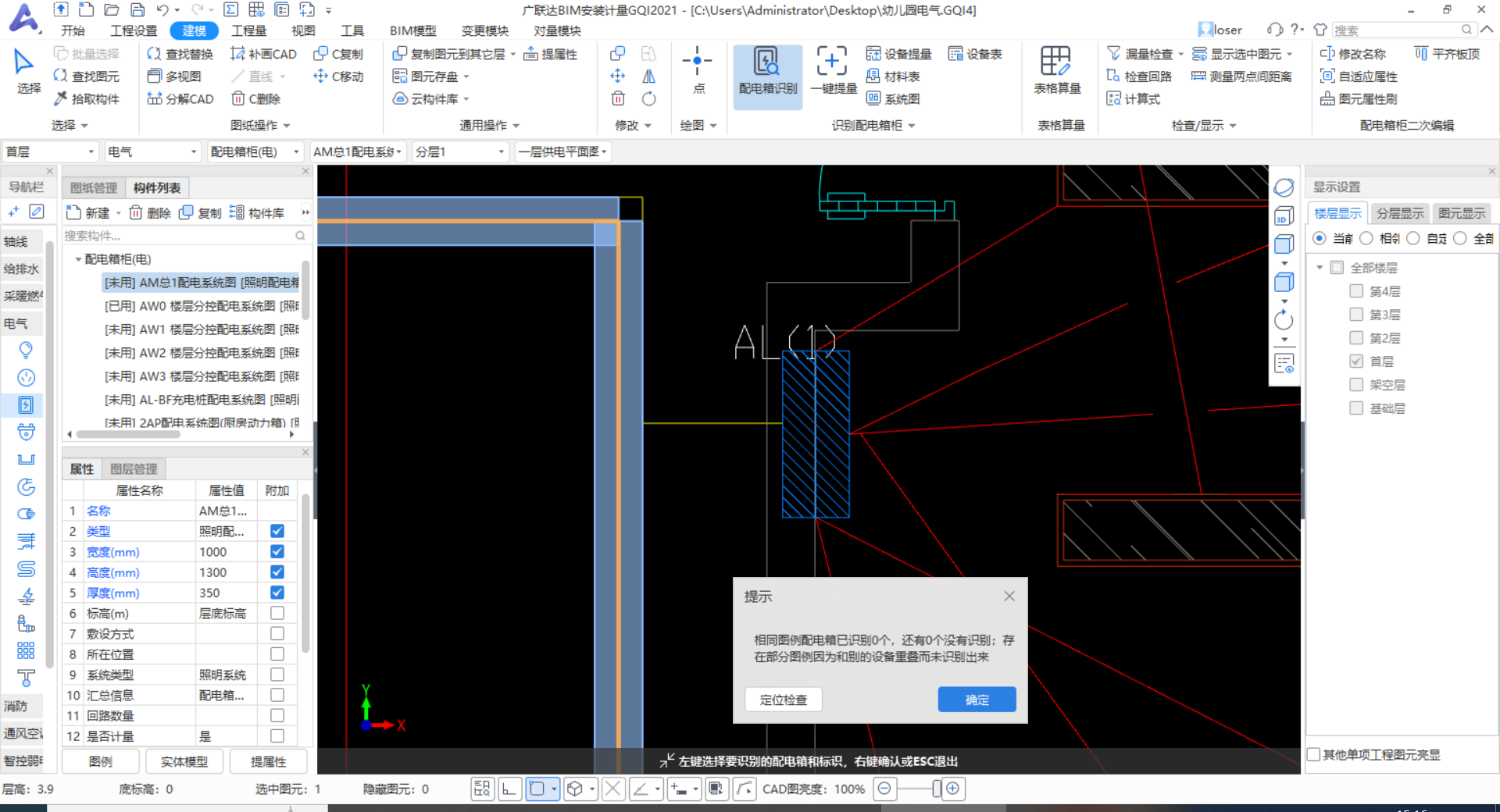
Task: Open the 配电箱柜(电) component dropdown
Action: [x=254, y=151]
